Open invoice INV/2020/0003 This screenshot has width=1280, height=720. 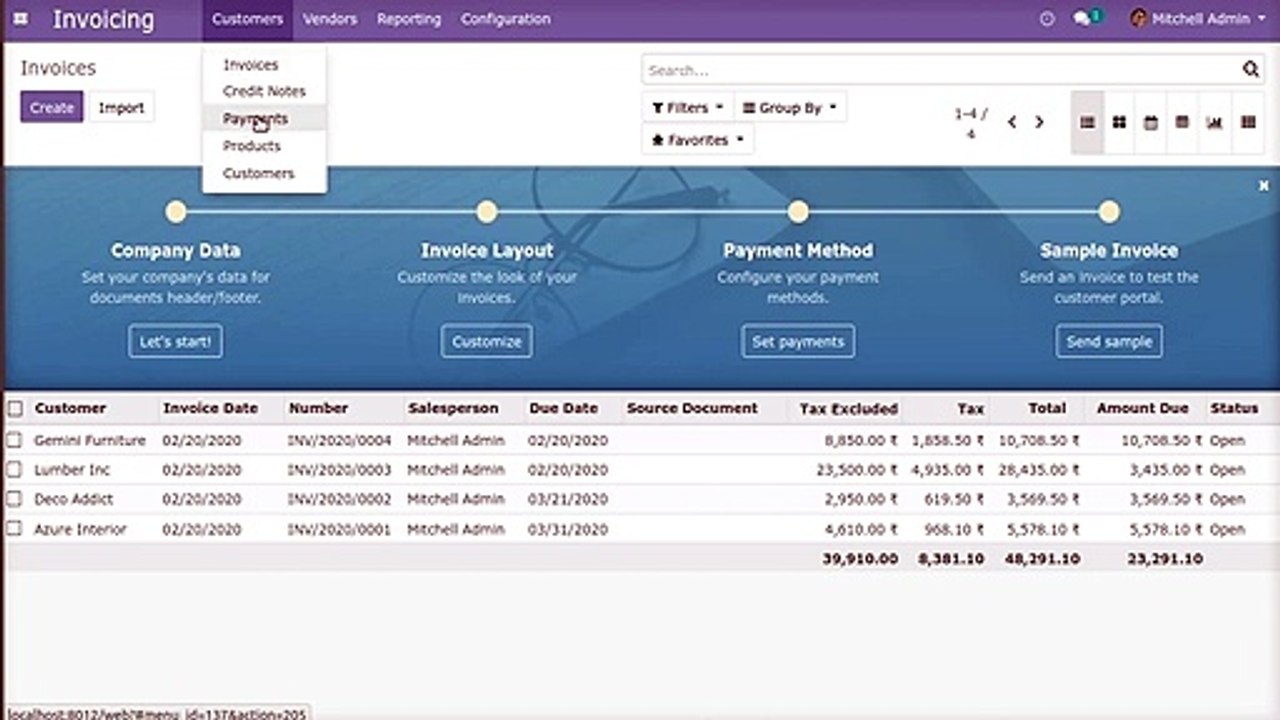click(x=339, y=469)
